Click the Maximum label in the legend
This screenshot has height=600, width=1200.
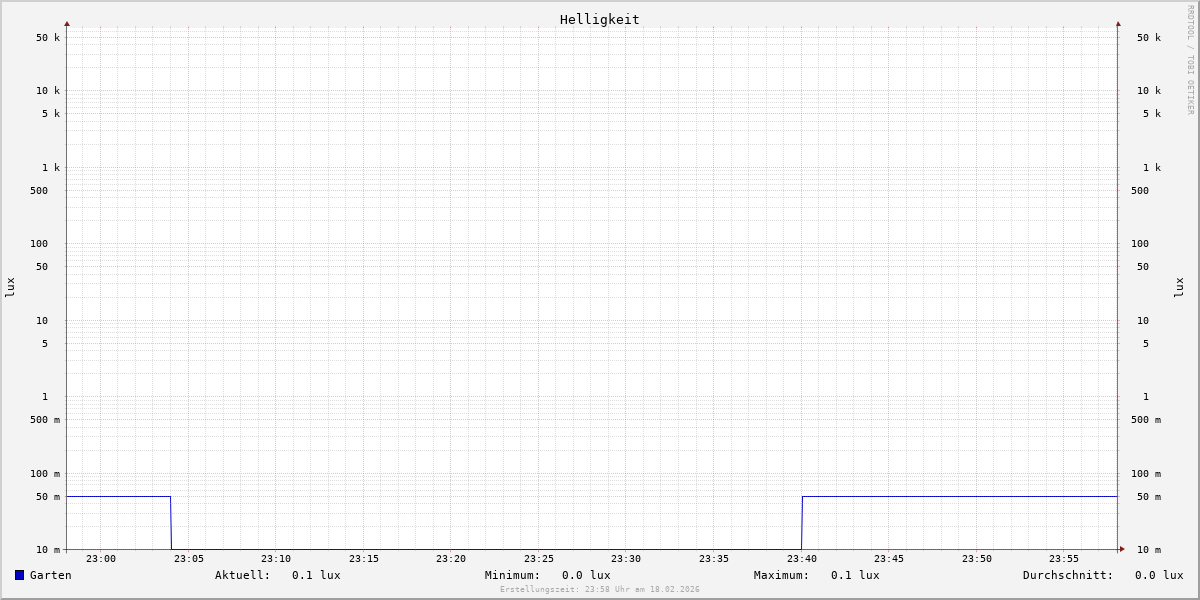coord(782,575)
